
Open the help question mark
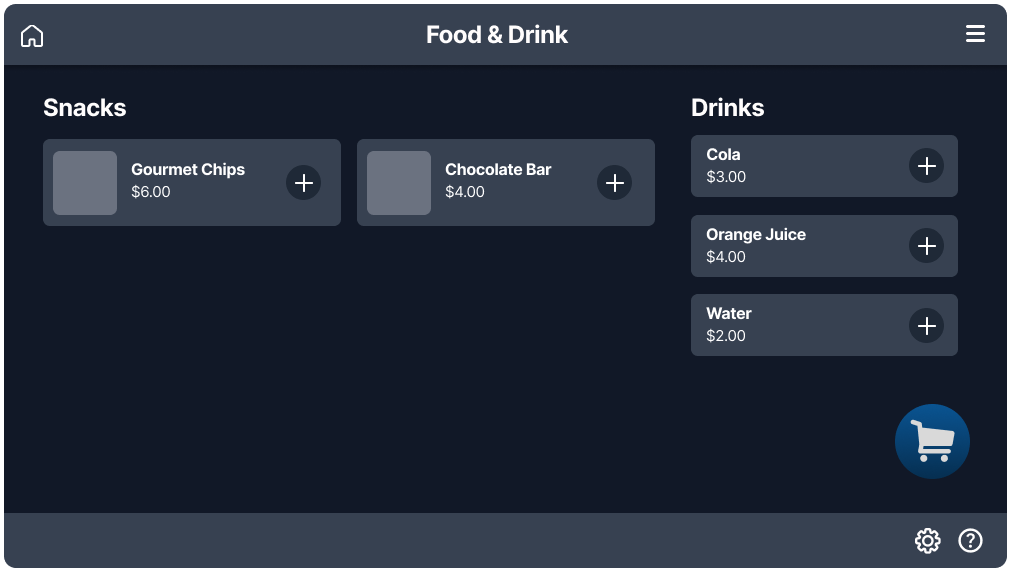click(970, 541)
